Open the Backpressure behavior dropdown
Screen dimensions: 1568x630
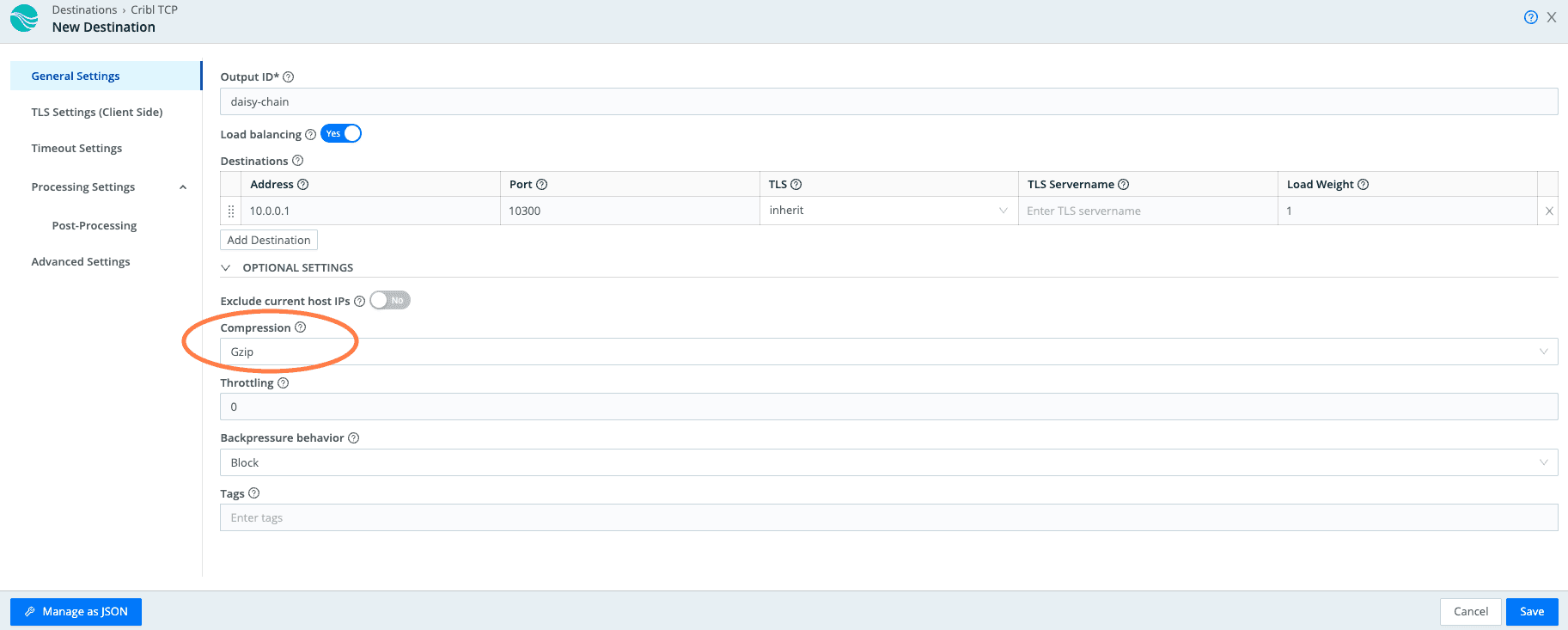(x=888, y=462)
